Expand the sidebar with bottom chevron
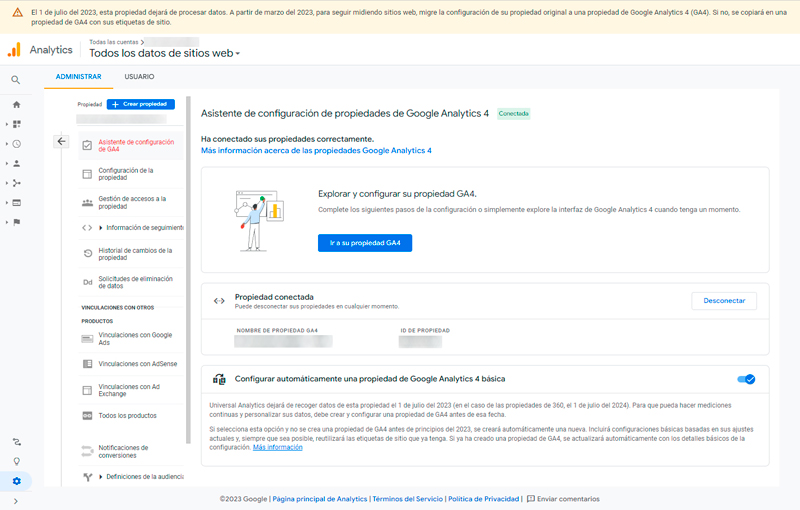800x510 pixels. (16, 501)
